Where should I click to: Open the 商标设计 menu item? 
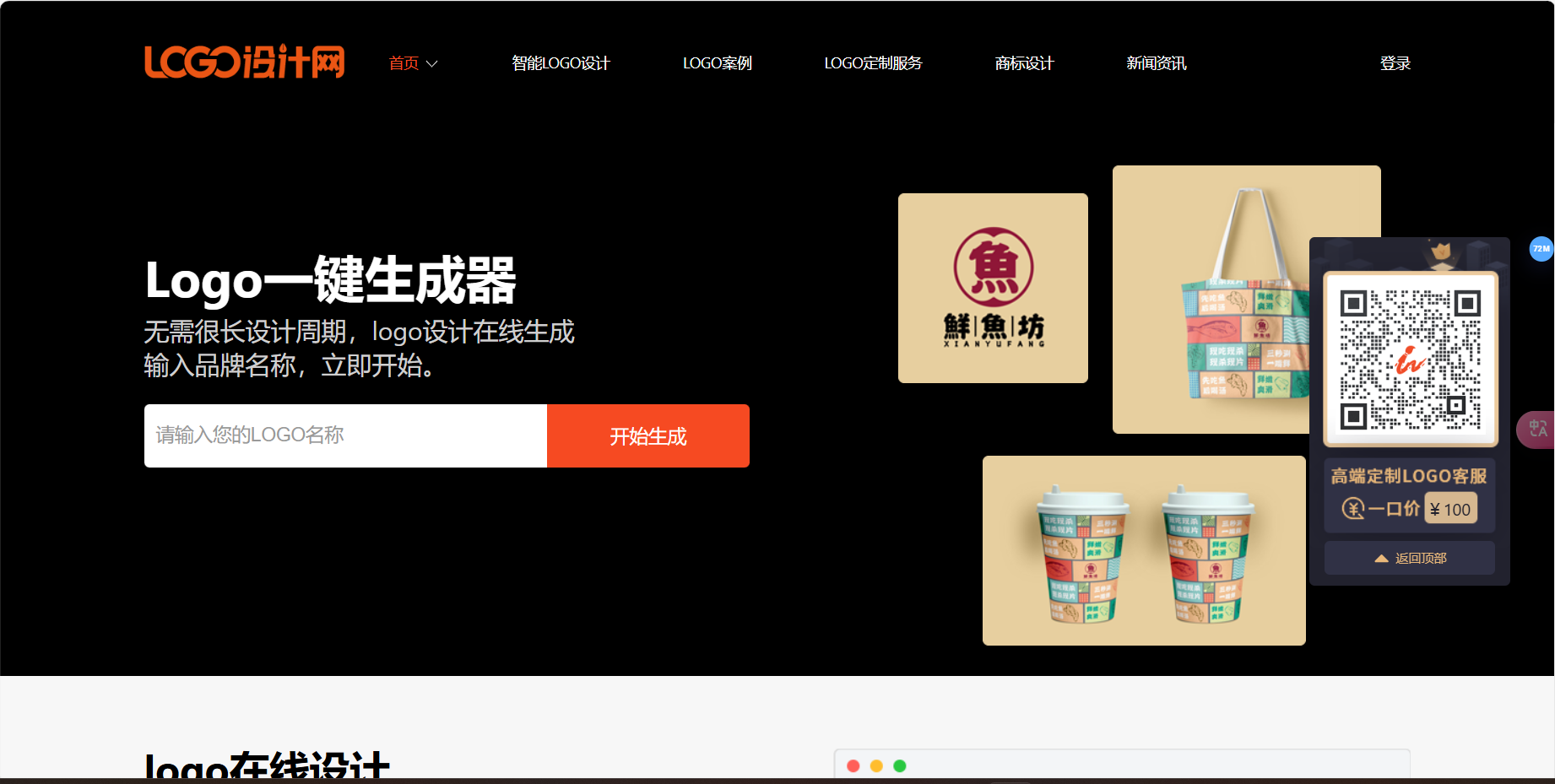1024,62
